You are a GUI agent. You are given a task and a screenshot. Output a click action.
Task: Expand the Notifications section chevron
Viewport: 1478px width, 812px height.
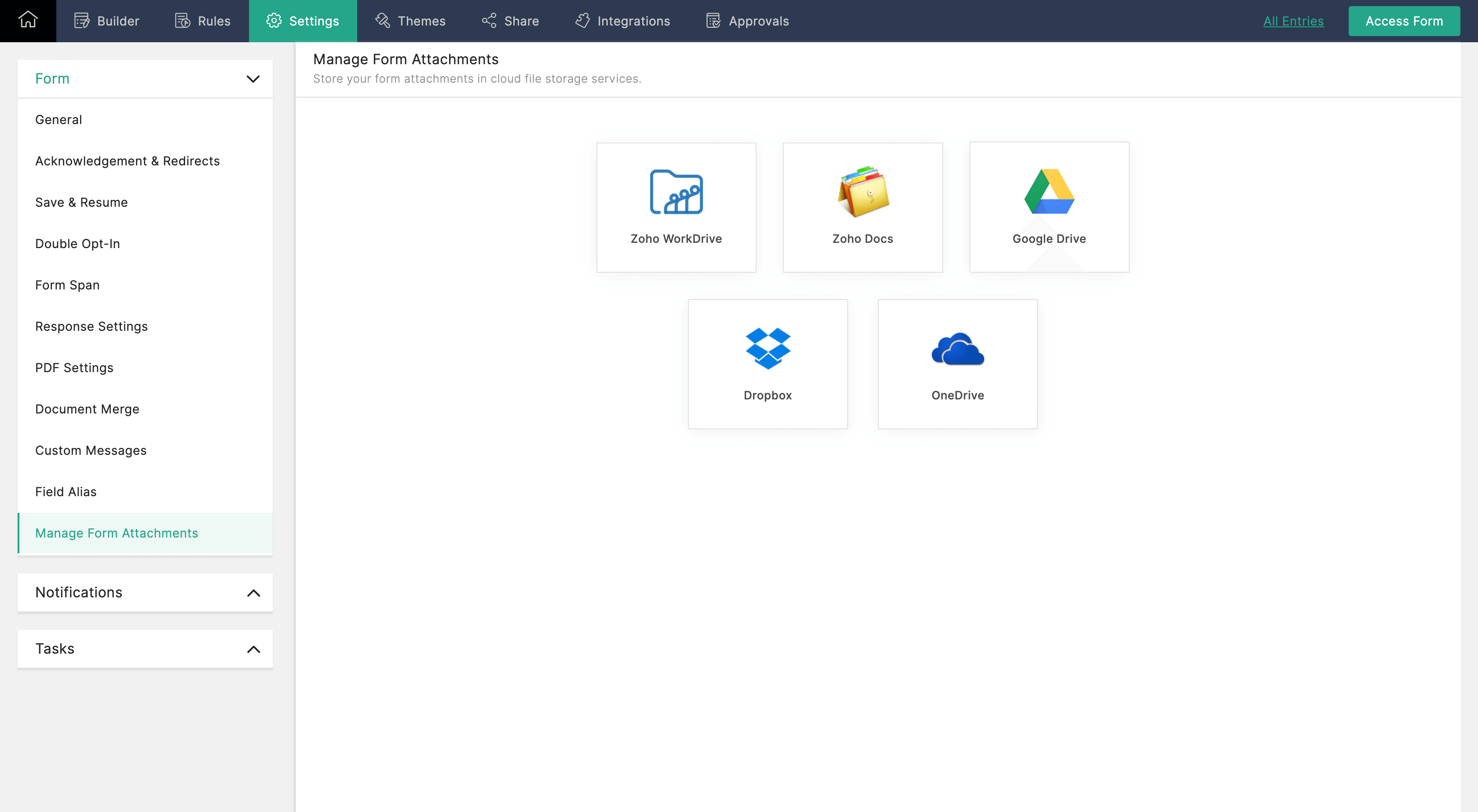[253, 593]
